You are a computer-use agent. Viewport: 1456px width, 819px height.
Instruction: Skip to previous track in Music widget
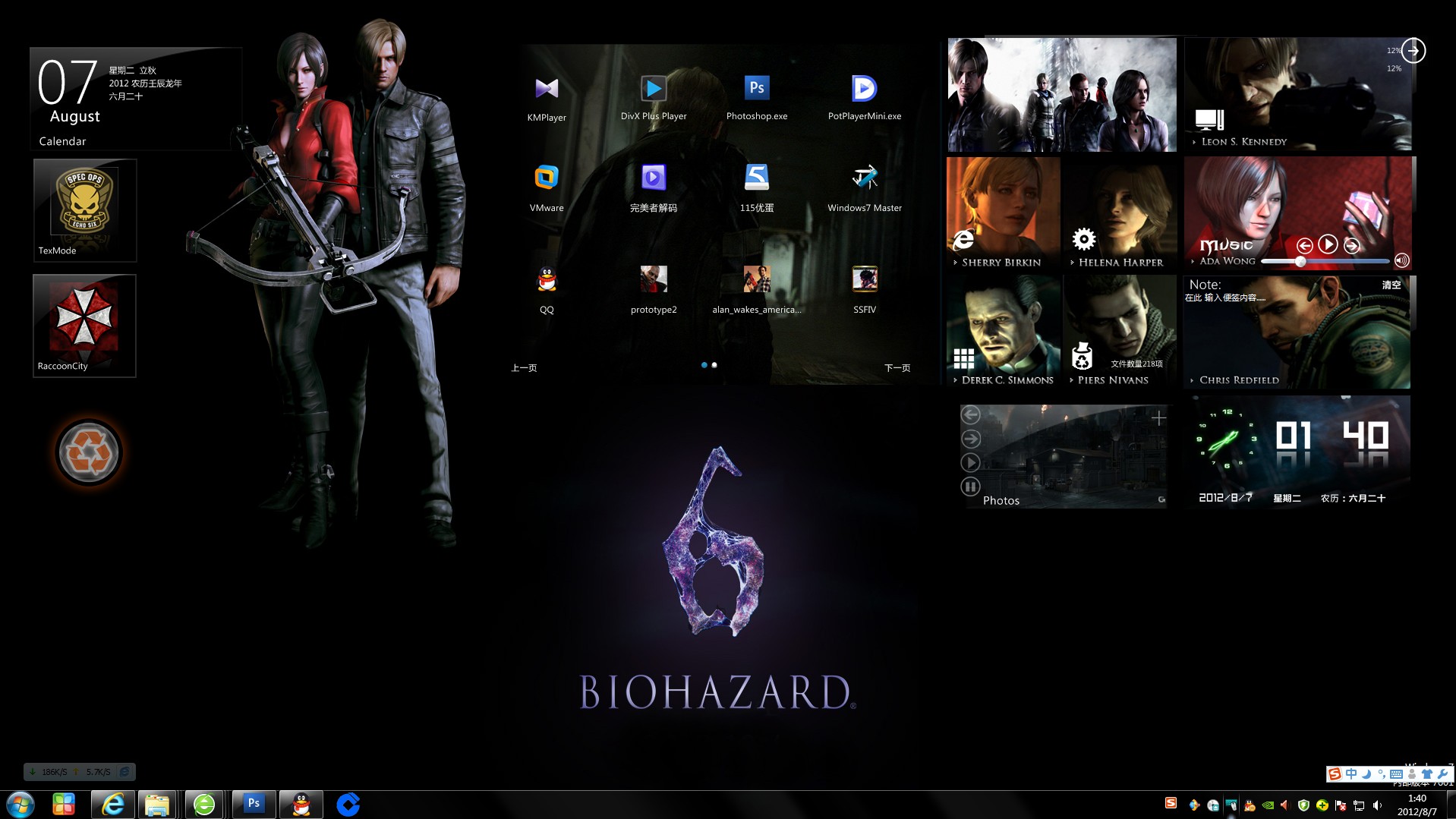click(1305, 245)
